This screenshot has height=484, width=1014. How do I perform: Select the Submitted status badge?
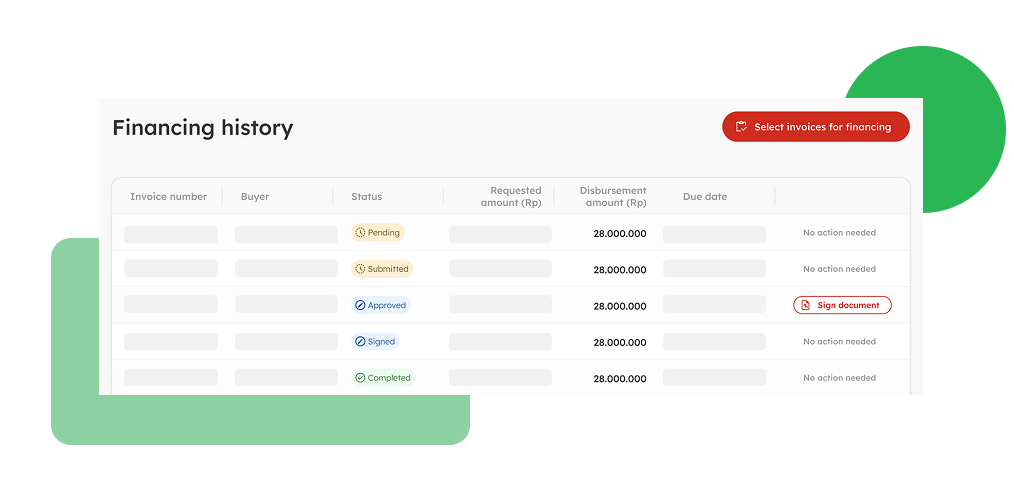tap(382, 269)
